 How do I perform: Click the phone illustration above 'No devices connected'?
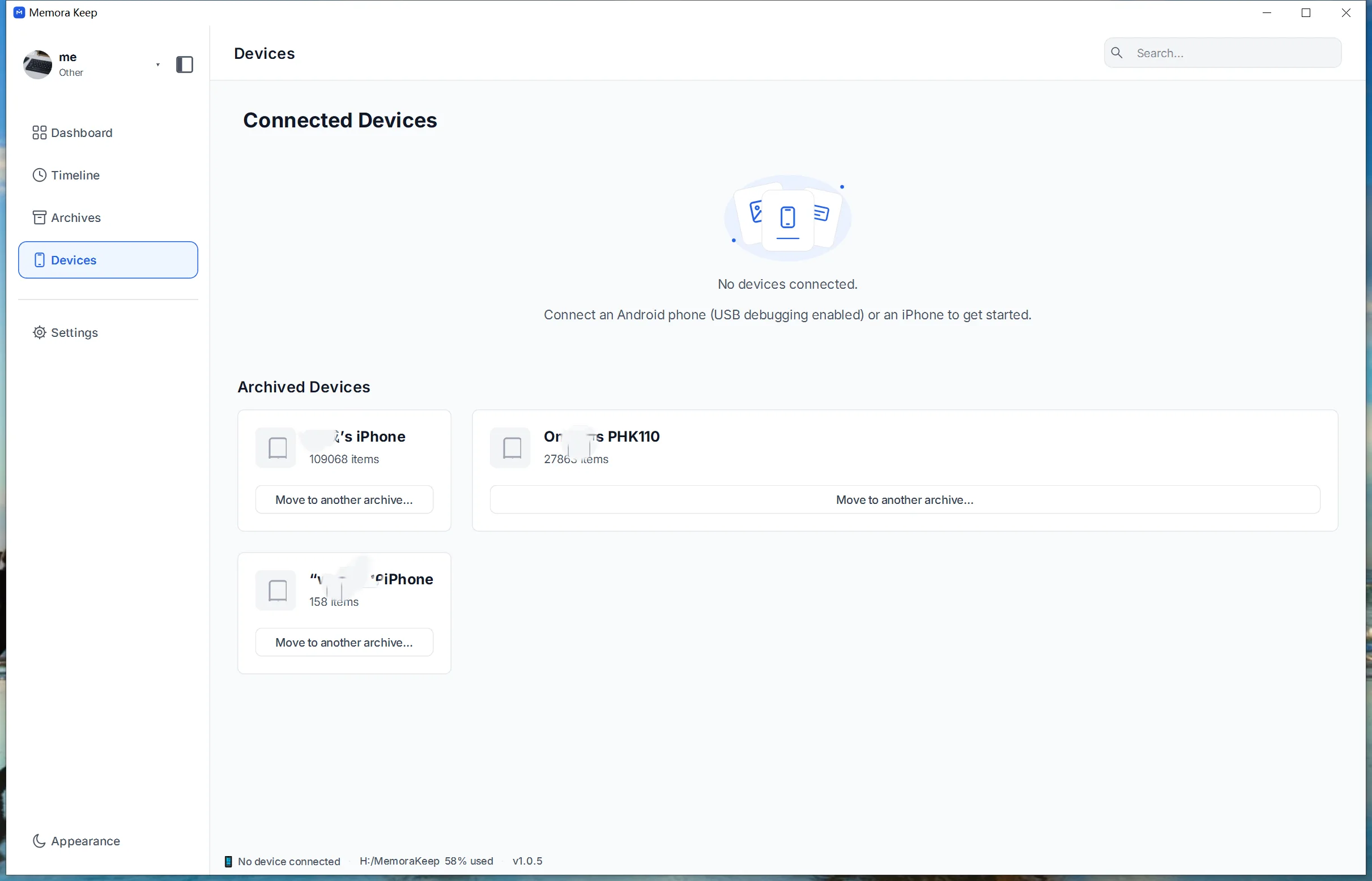[787, 218]
